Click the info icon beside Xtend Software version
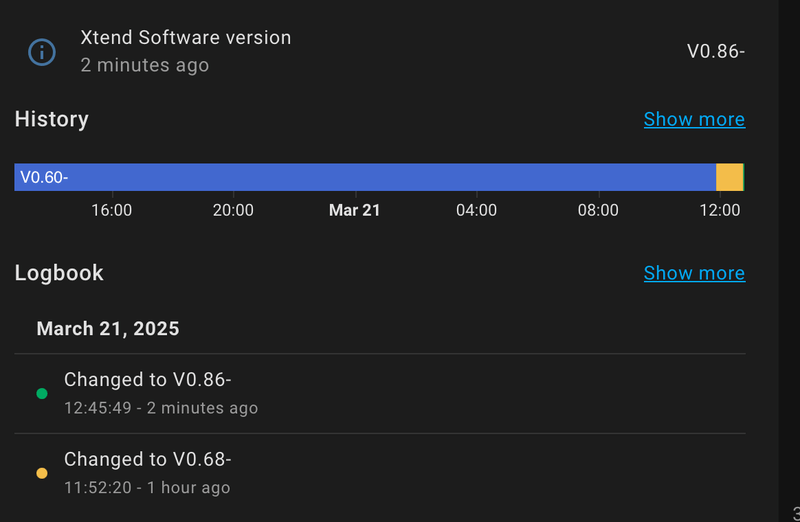 tap(41, 51)
